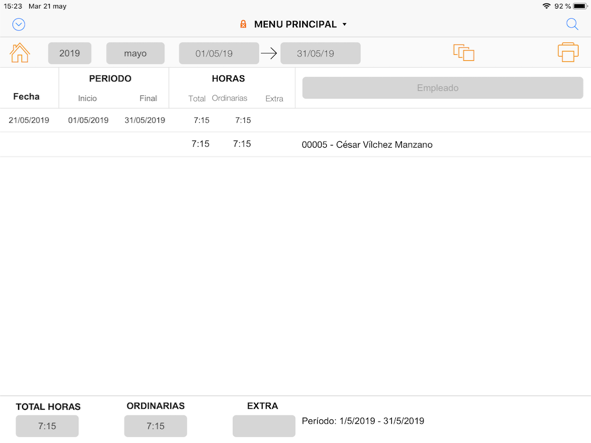Tap the orange duplicate windows icon
The image size is (591, 443).
coord(464,52)
